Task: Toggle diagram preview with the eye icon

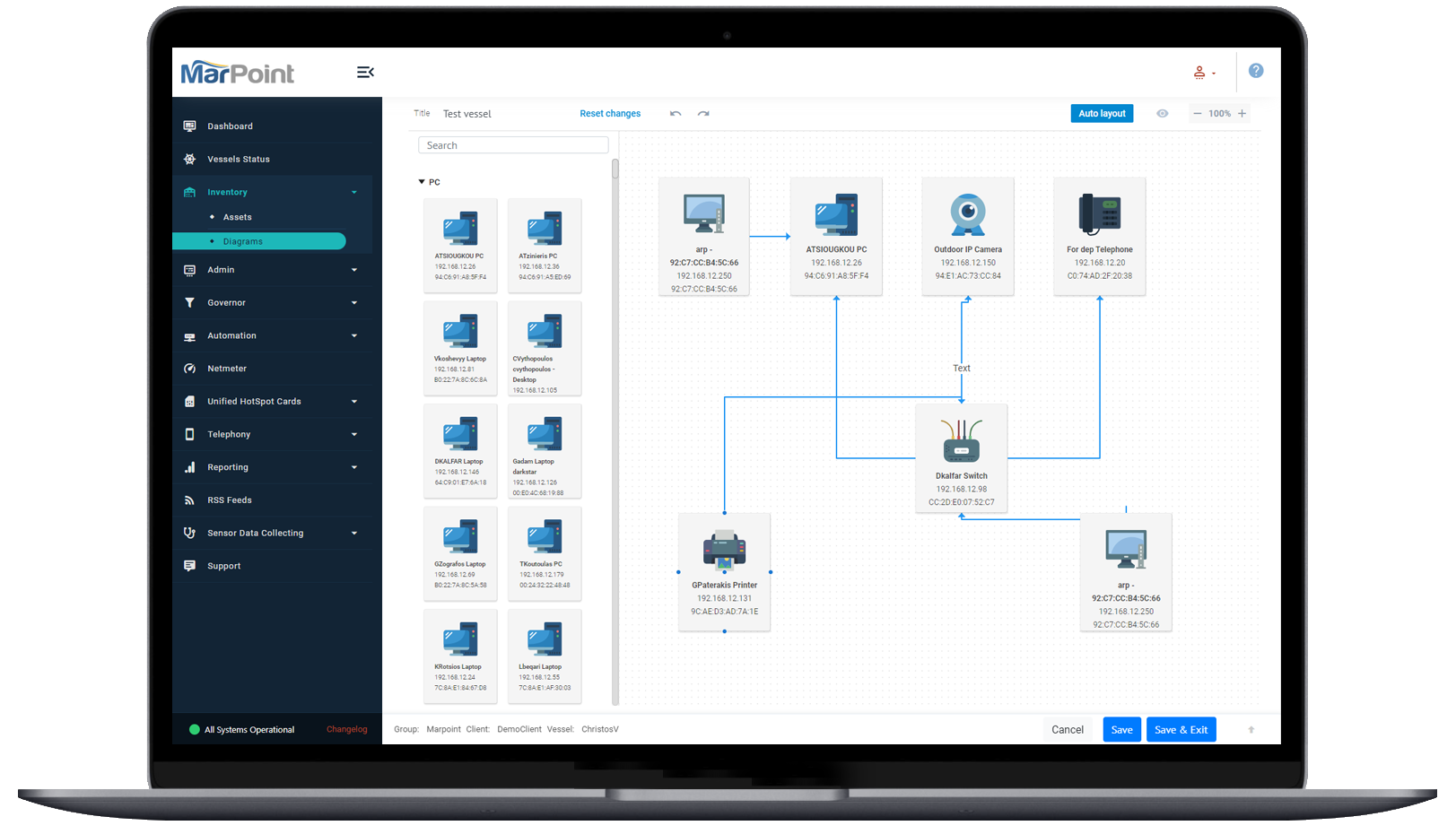Action: 1163,113
